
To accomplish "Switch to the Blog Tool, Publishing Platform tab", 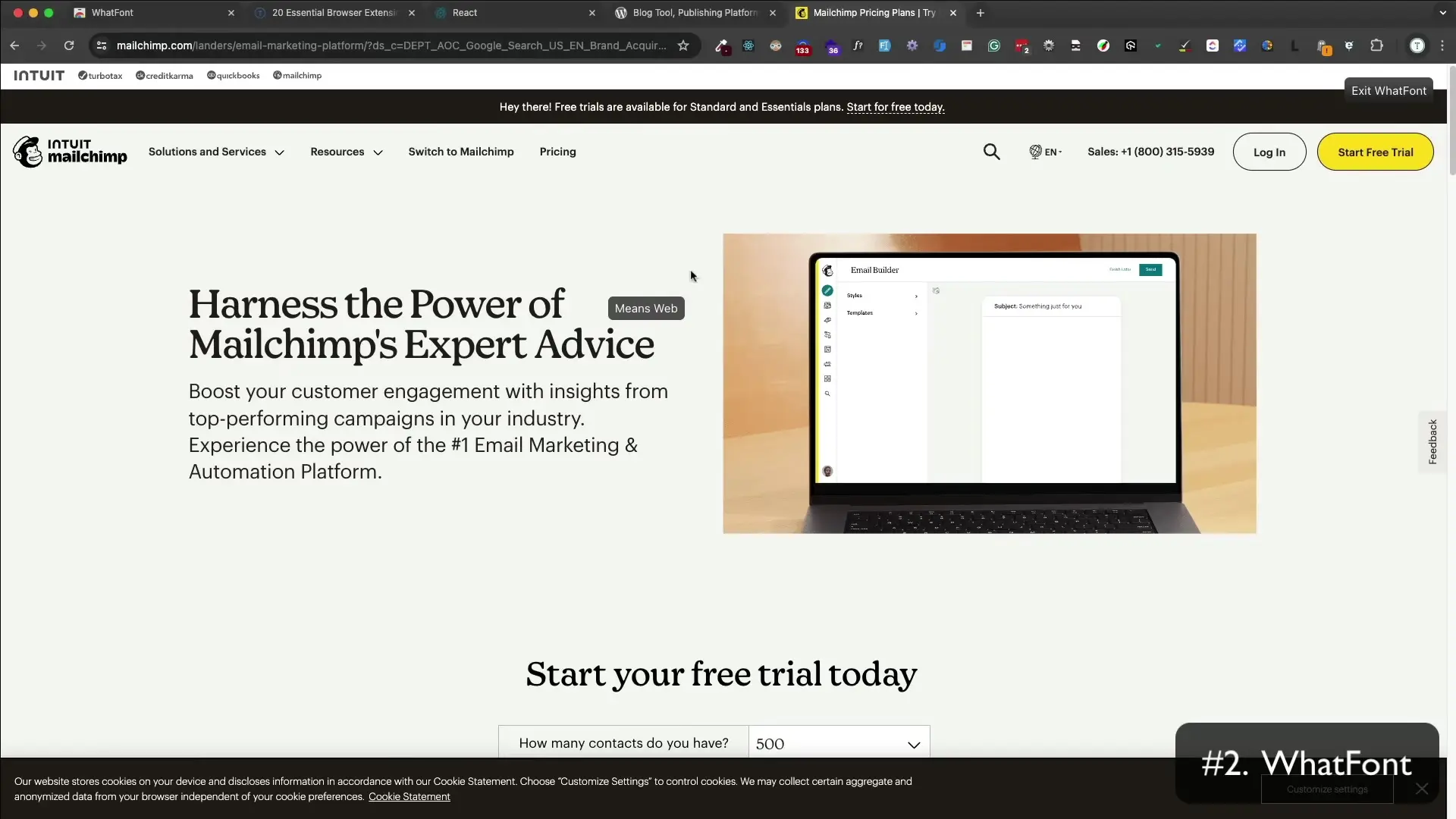I will click(x=695, y=13).
